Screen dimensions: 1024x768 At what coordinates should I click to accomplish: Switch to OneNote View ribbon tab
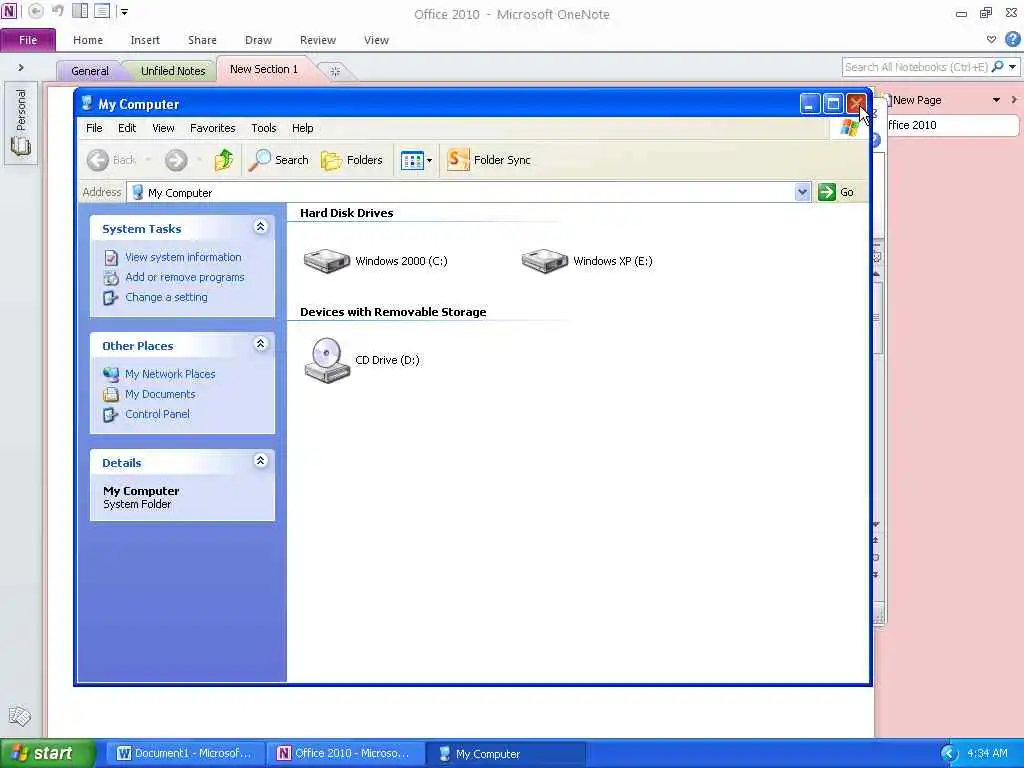click(x=376, y=40)
